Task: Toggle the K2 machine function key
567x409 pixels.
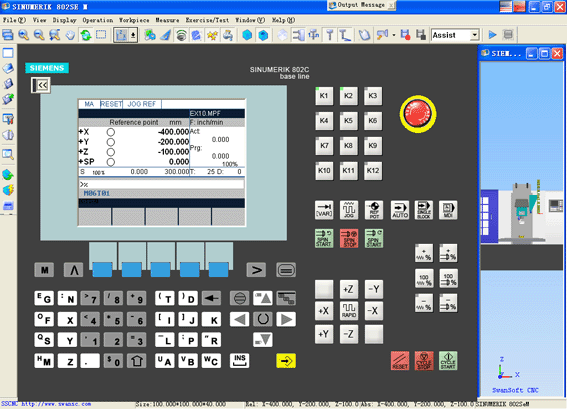Action: (348, 96)
